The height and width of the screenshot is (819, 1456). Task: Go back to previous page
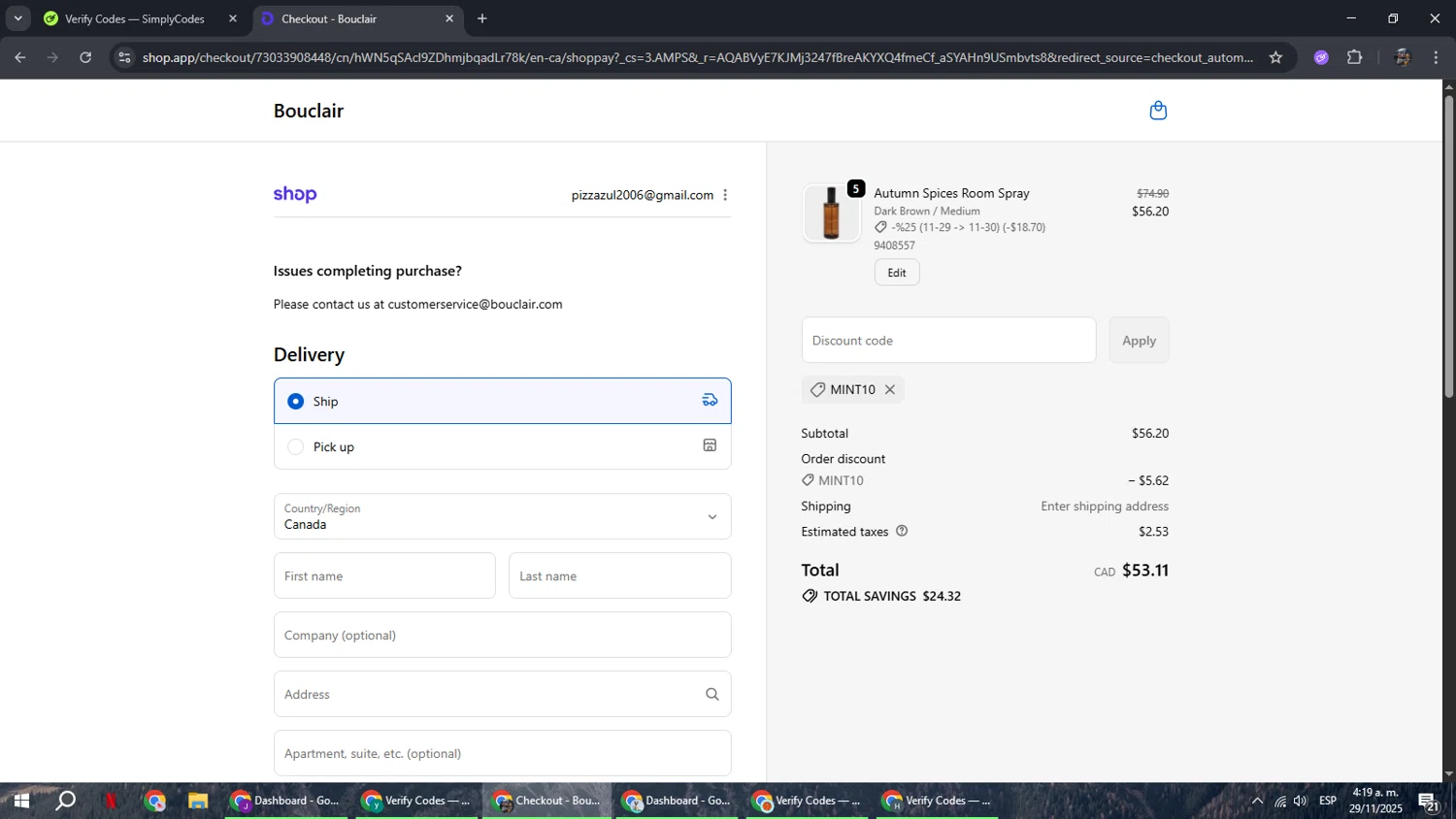20,57
